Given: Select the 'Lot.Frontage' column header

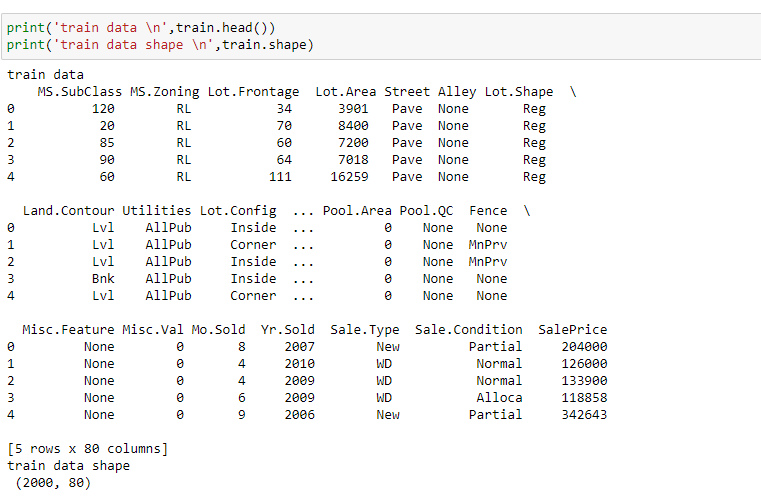Looking at the screenshot, I should tap(253, 92).
